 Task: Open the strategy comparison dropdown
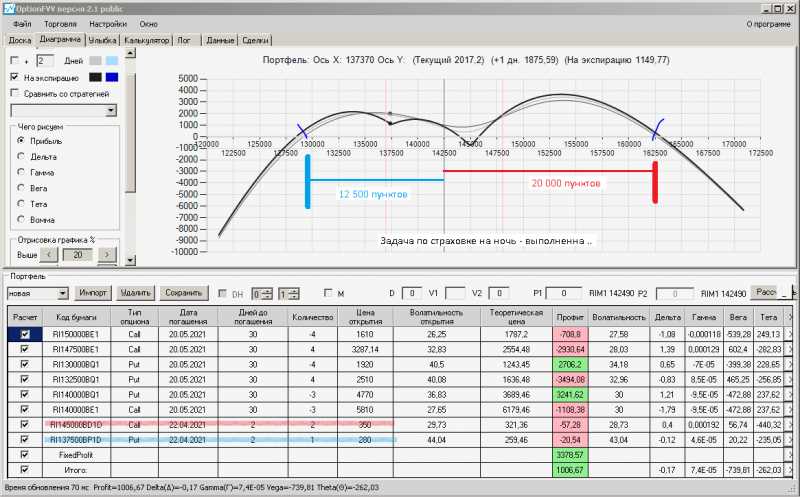[111, 110]
